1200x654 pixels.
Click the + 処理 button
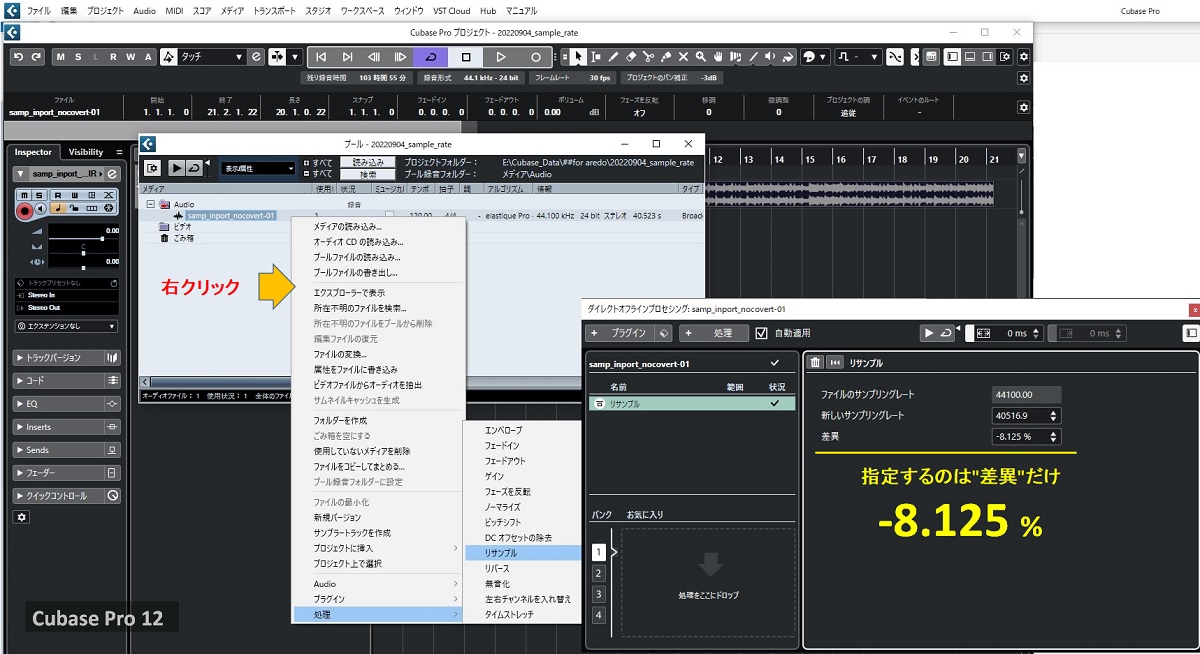click(714, 333)
